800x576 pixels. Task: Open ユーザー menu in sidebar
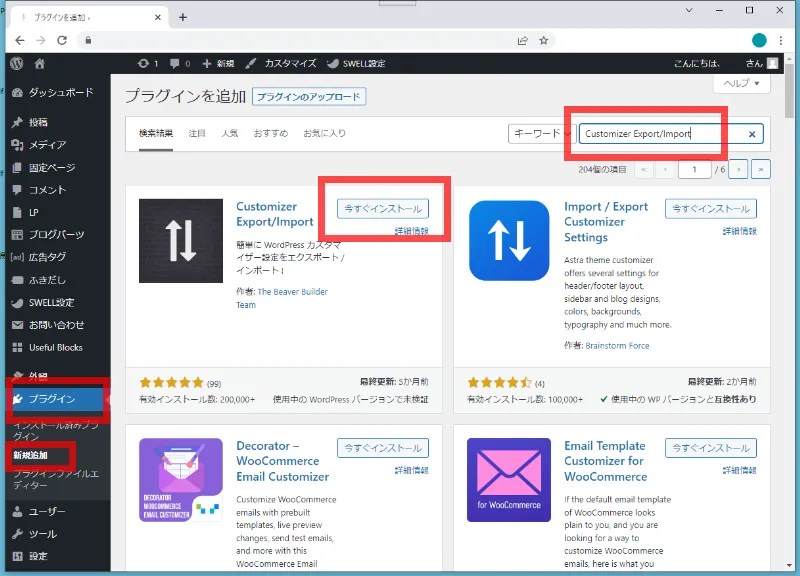point(39,511)
